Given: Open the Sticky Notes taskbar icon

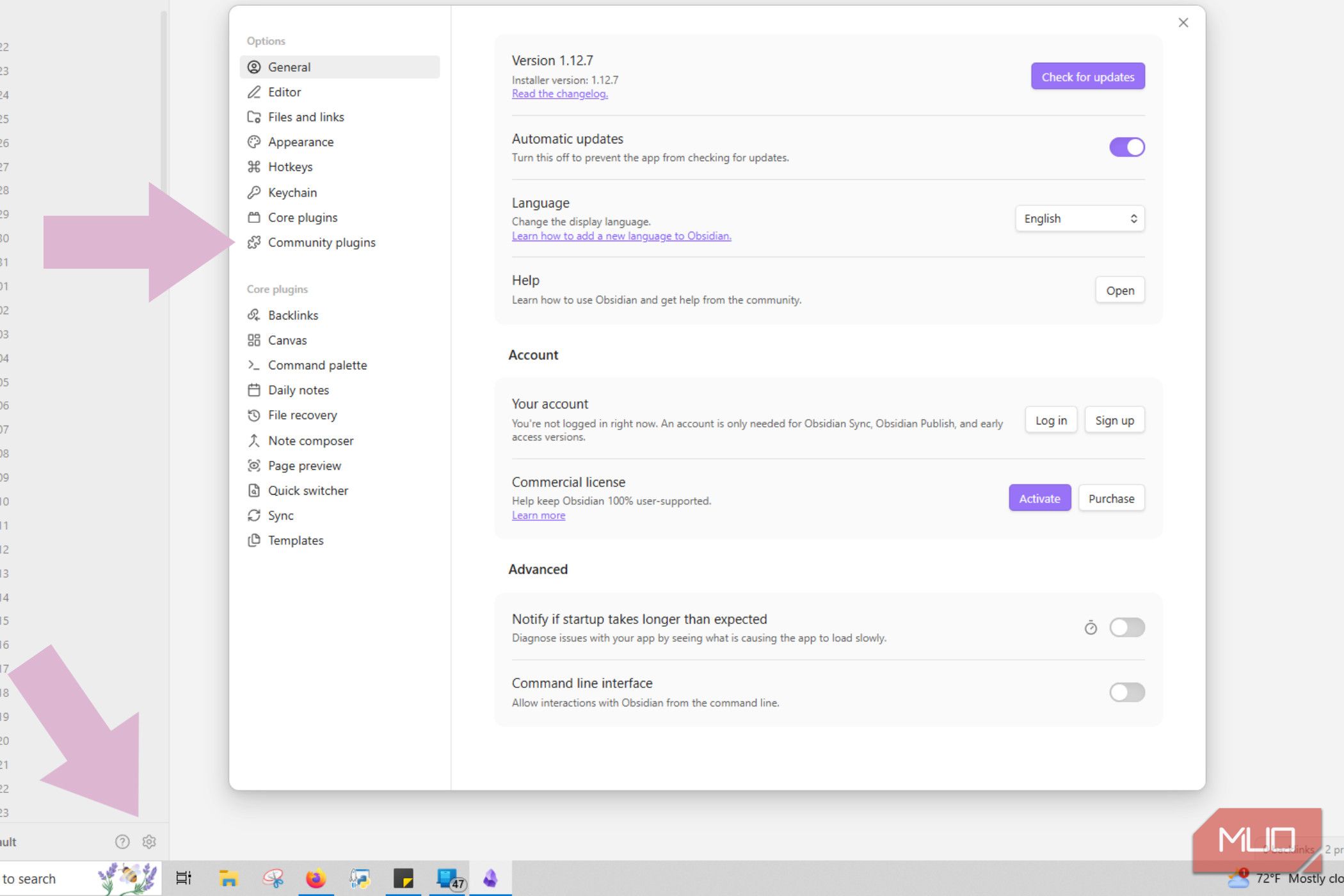Looking at the screenshot, I should 403,878.
